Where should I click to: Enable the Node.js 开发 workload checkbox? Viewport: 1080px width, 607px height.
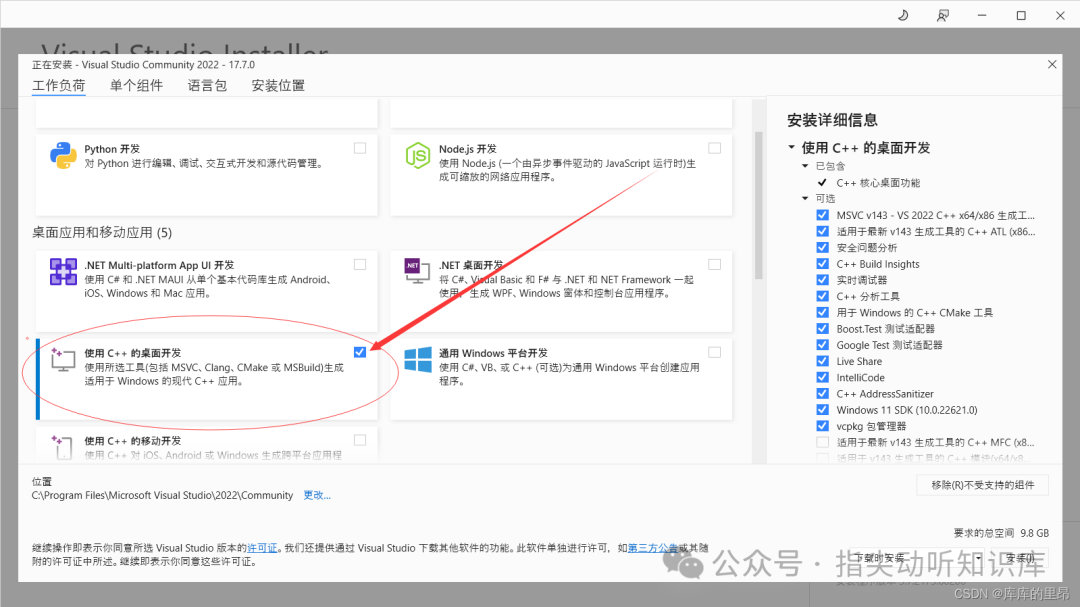pos(714,148)
